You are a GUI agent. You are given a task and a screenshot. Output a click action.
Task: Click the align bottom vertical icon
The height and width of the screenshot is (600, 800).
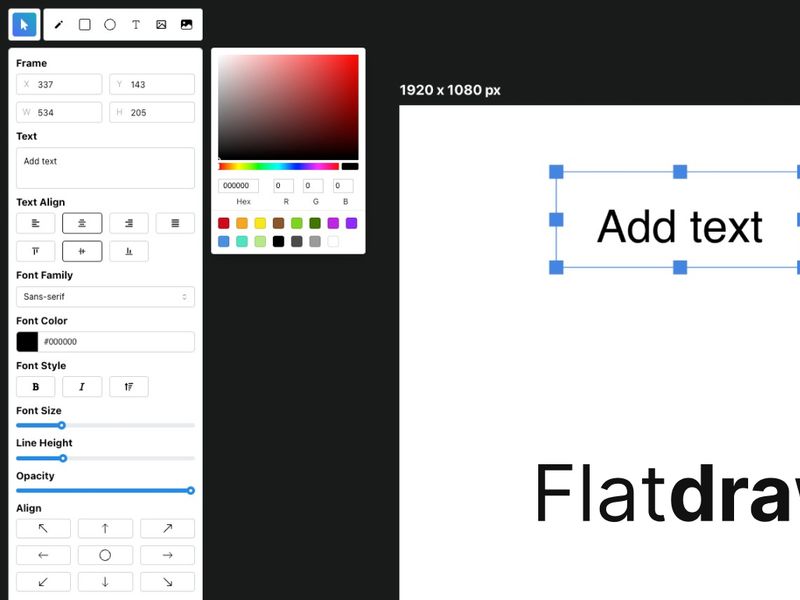(x=128, y=250)
